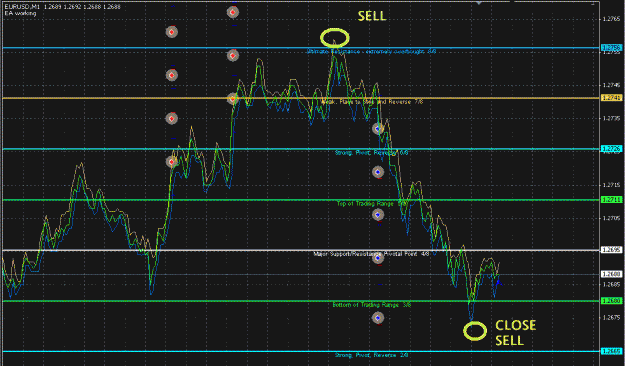Select the 'Strong, Pivot, Reverse 2/8' label

click(x=371, y=355)
